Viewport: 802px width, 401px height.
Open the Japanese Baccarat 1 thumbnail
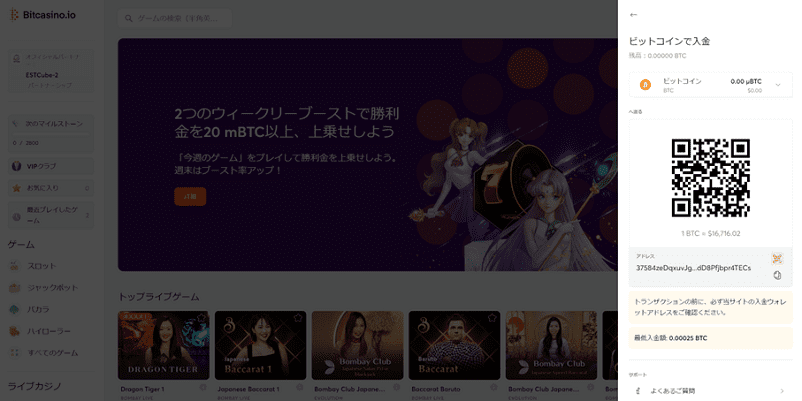pos(260,345)
